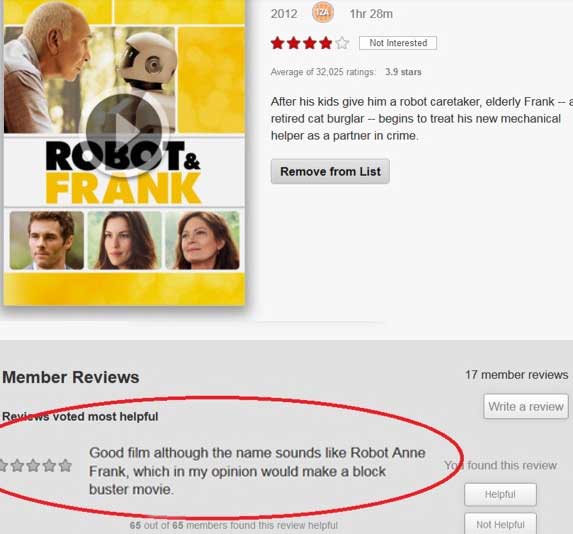Screen dimensions: 573x534
Task: Rate the movie five stars
Action: coord(342,43)
